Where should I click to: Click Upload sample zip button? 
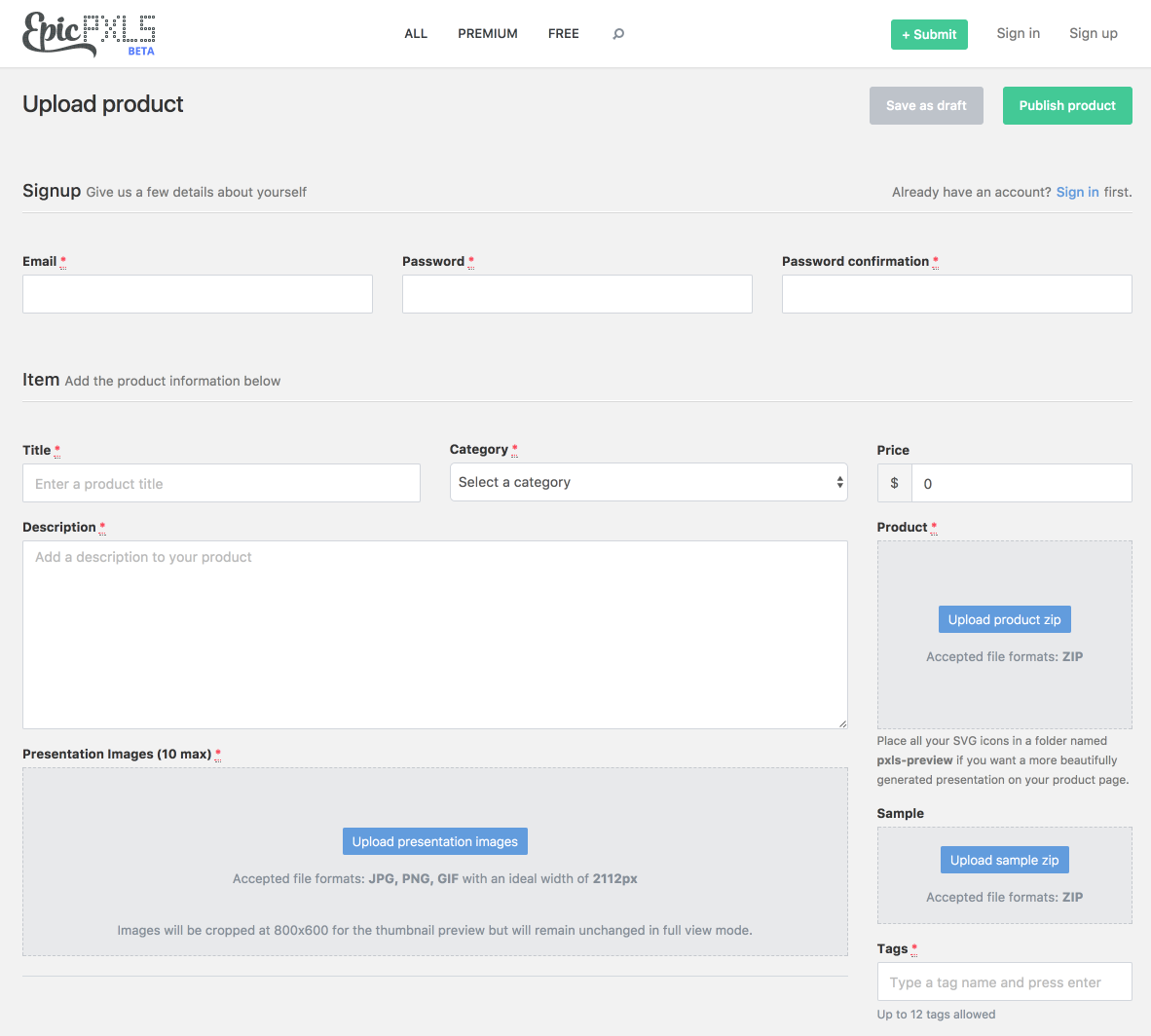click(1004, 860)
